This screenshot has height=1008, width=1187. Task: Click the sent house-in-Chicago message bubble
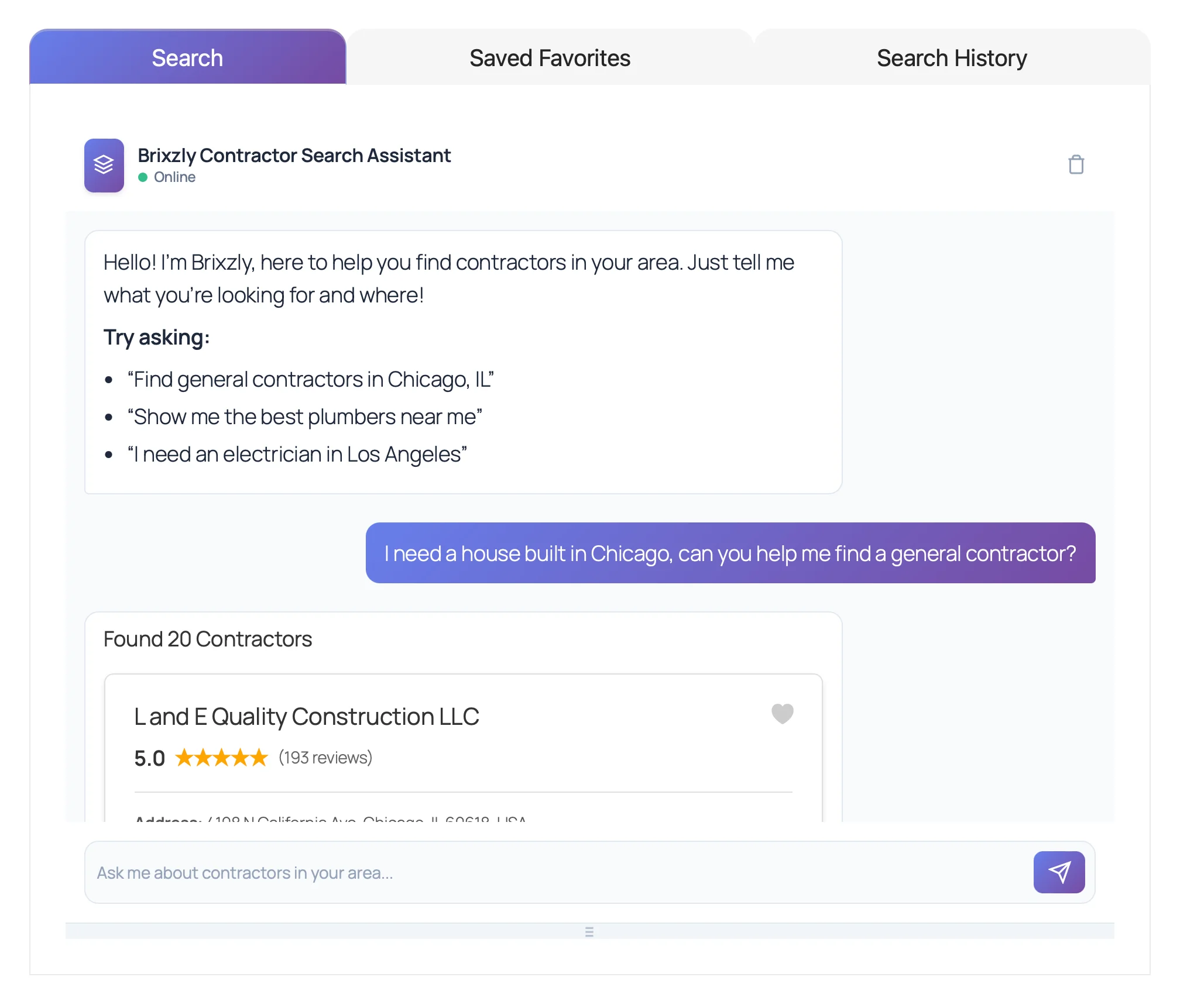coord(730,553)
